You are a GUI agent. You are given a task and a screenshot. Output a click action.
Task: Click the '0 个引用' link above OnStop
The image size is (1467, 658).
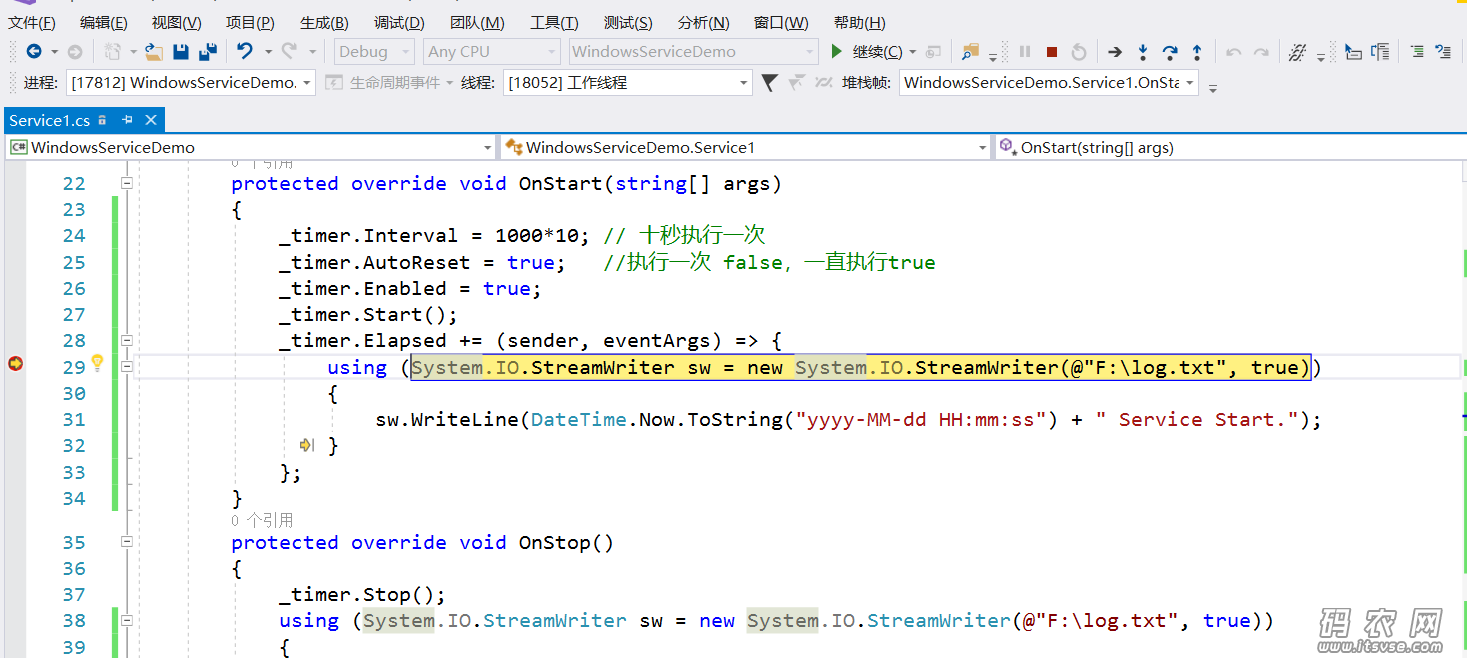coord(262,520)
